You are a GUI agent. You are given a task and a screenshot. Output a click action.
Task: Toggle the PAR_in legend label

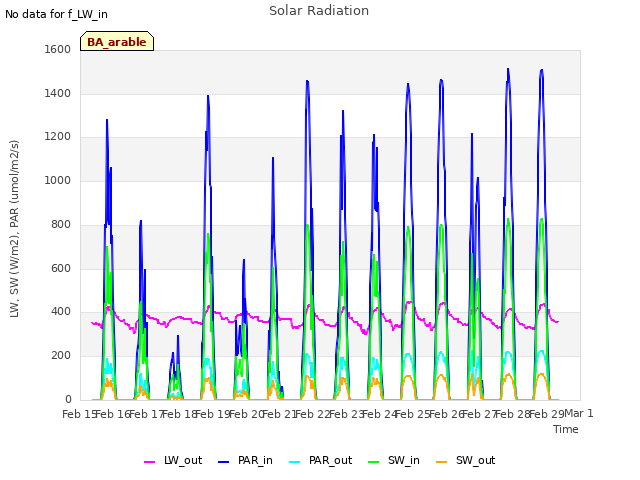click(x=255, y=460)
